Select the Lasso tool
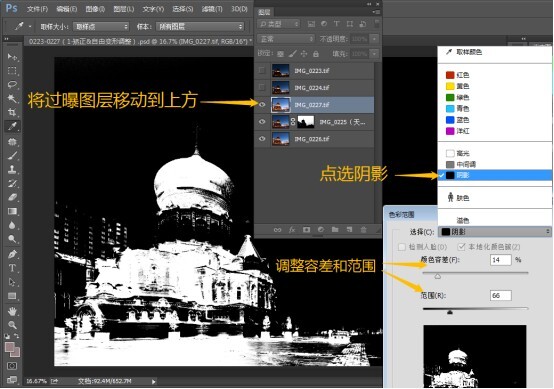The height and width of the screenshot is (389, 554). pyautogui.click(x=12, y=84)
